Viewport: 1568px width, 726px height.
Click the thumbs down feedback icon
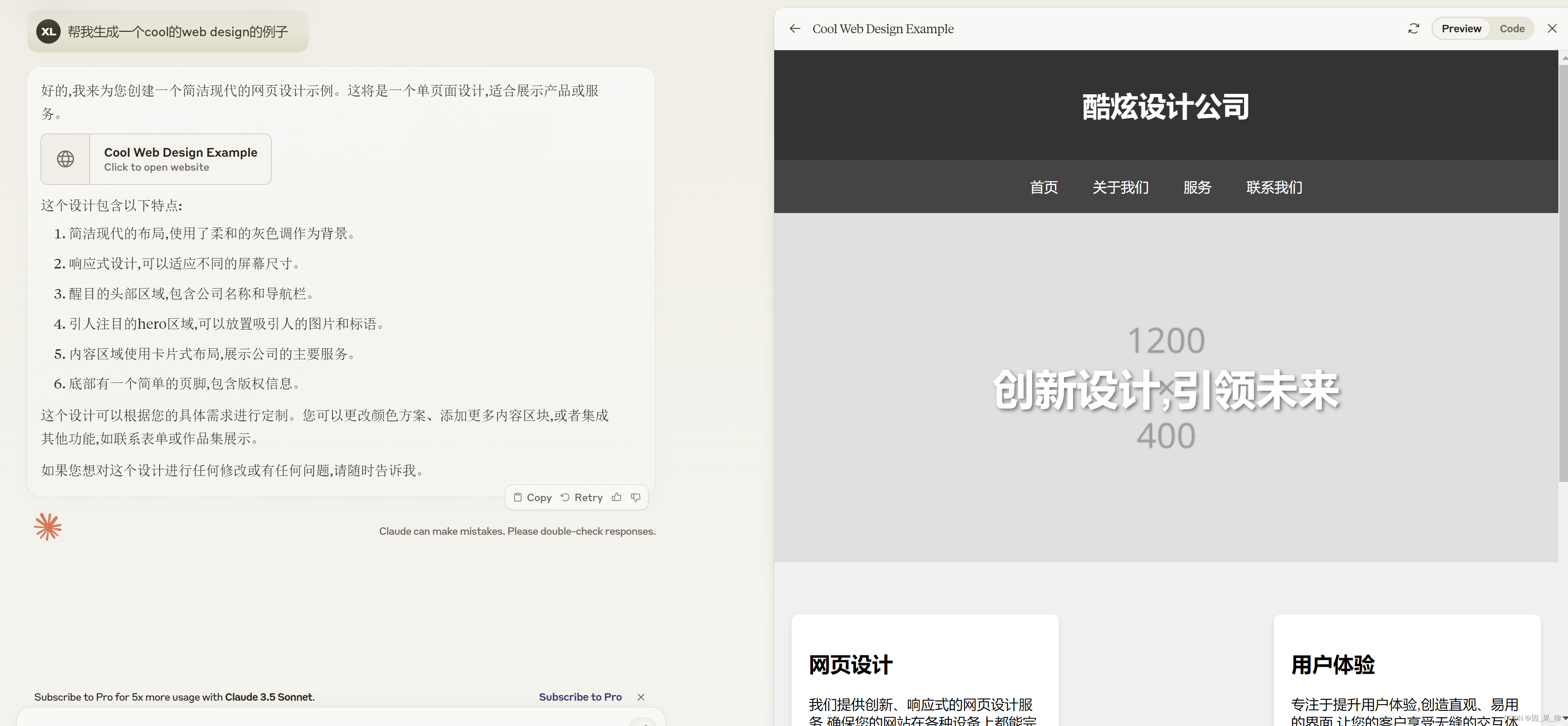635,497
